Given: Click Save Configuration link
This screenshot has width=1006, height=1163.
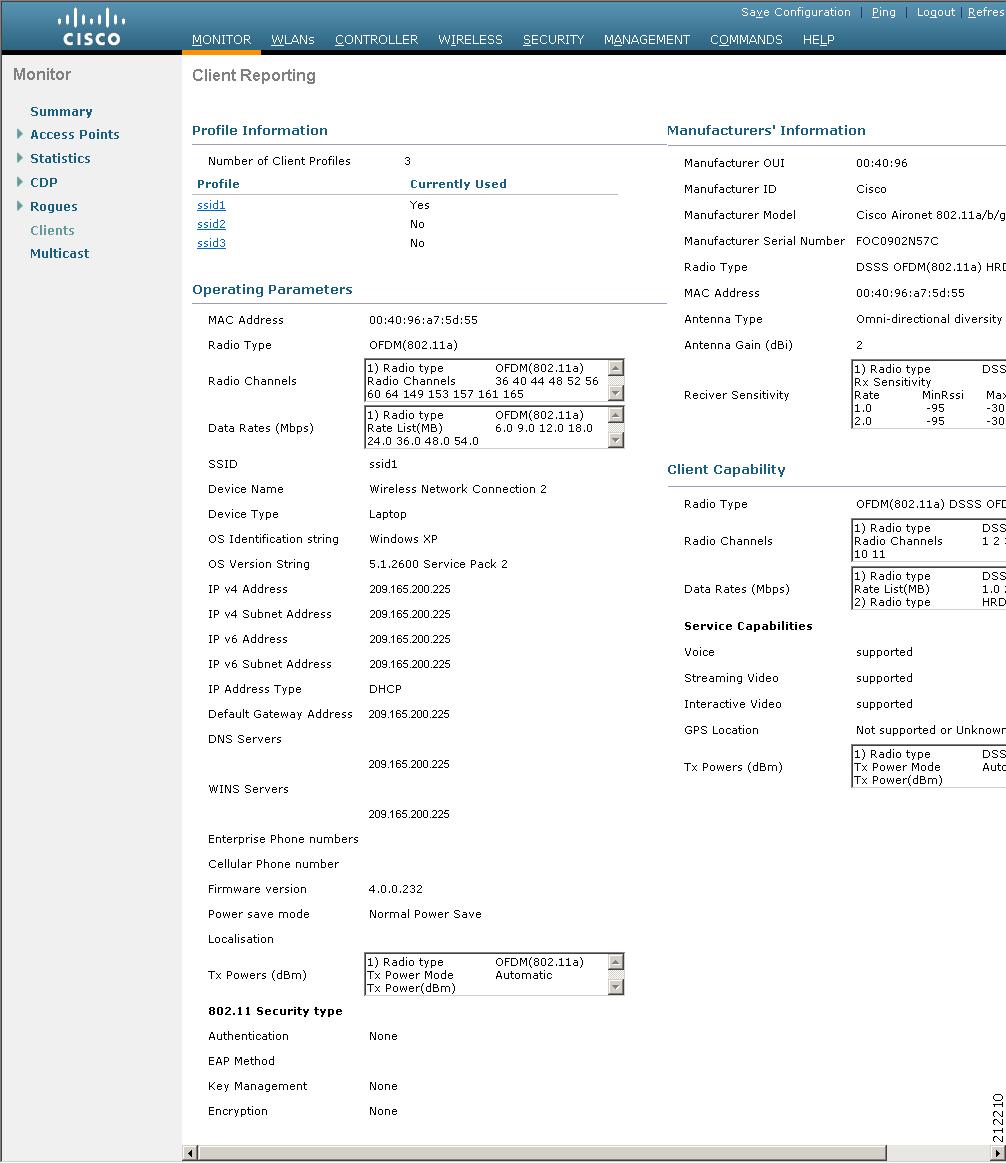Looking at the screenshot, I should [795, 12].
